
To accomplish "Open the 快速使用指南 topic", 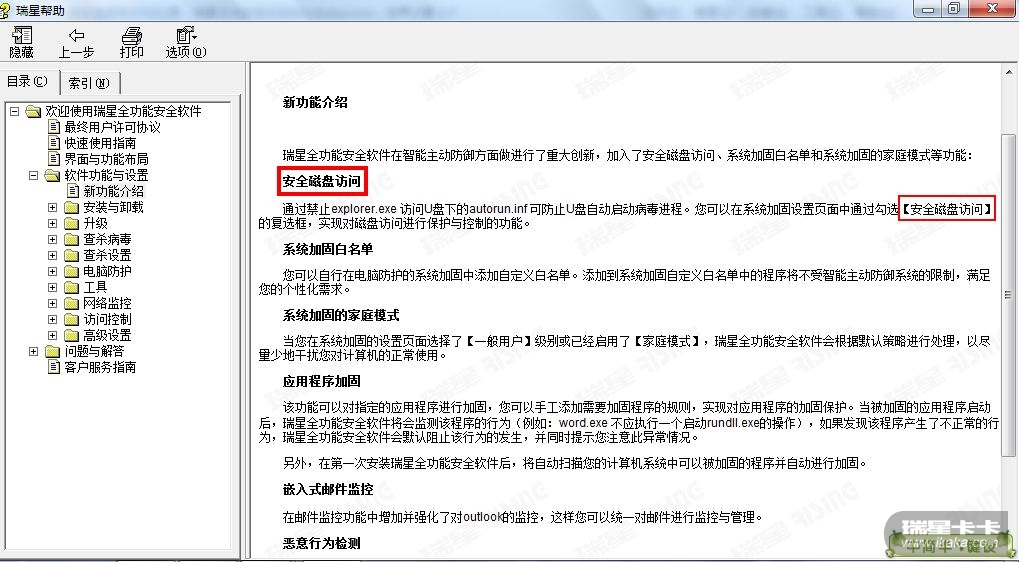I will 100,143.
